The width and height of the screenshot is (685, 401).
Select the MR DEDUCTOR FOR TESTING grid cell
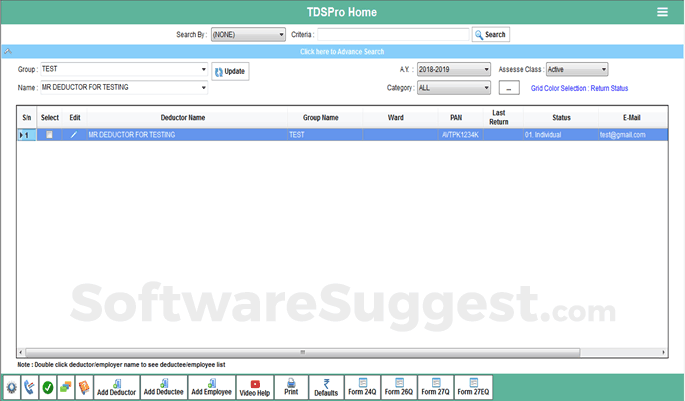point(187,135)
